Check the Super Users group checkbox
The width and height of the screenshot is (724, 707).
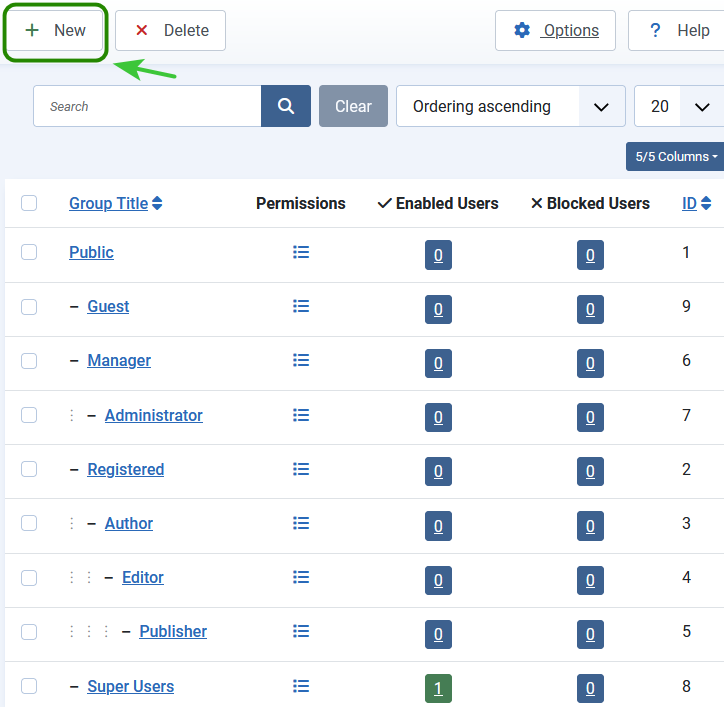(29, 686)
